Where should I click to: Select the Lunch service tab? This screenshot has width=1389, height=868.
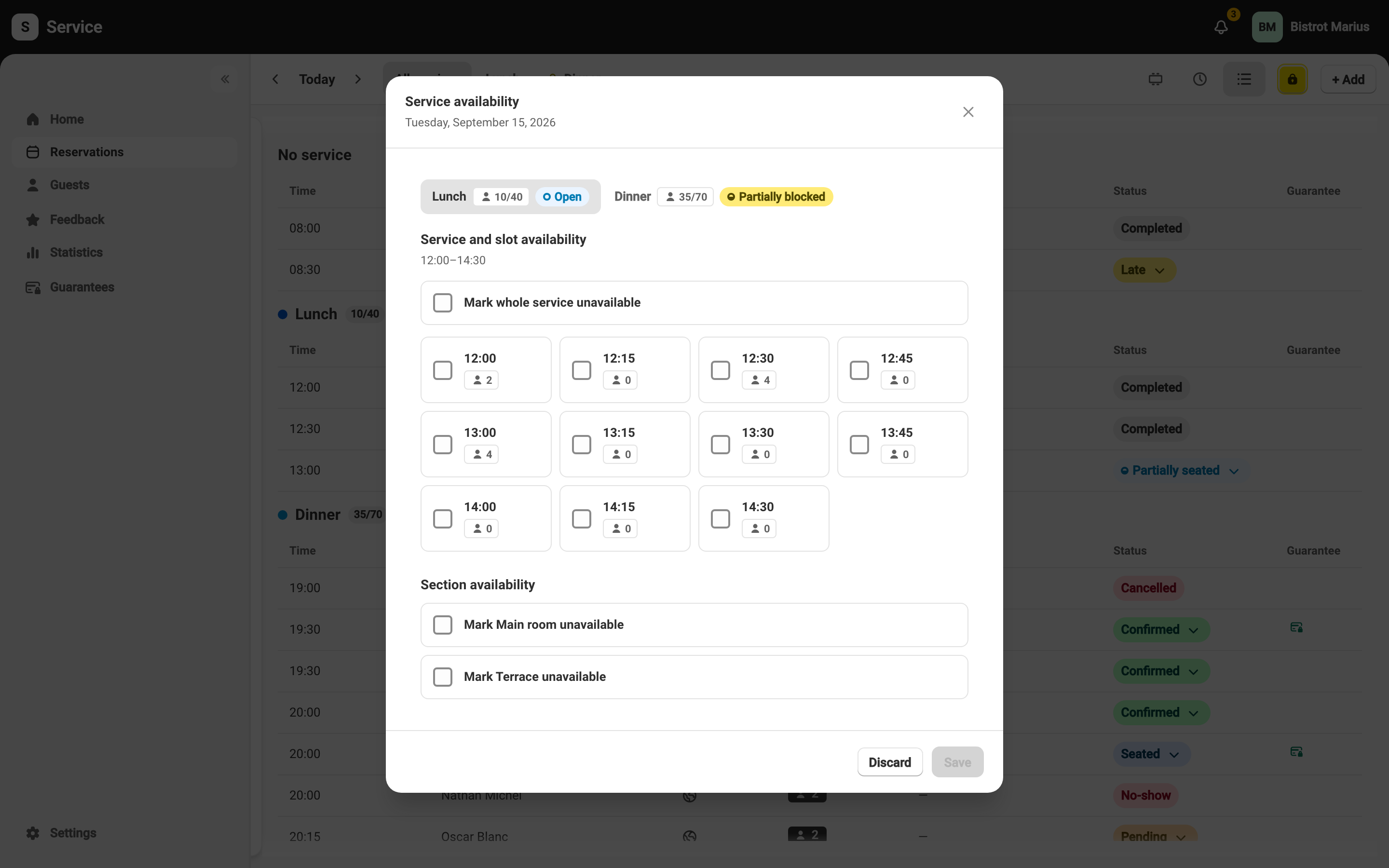coord(510,197)
